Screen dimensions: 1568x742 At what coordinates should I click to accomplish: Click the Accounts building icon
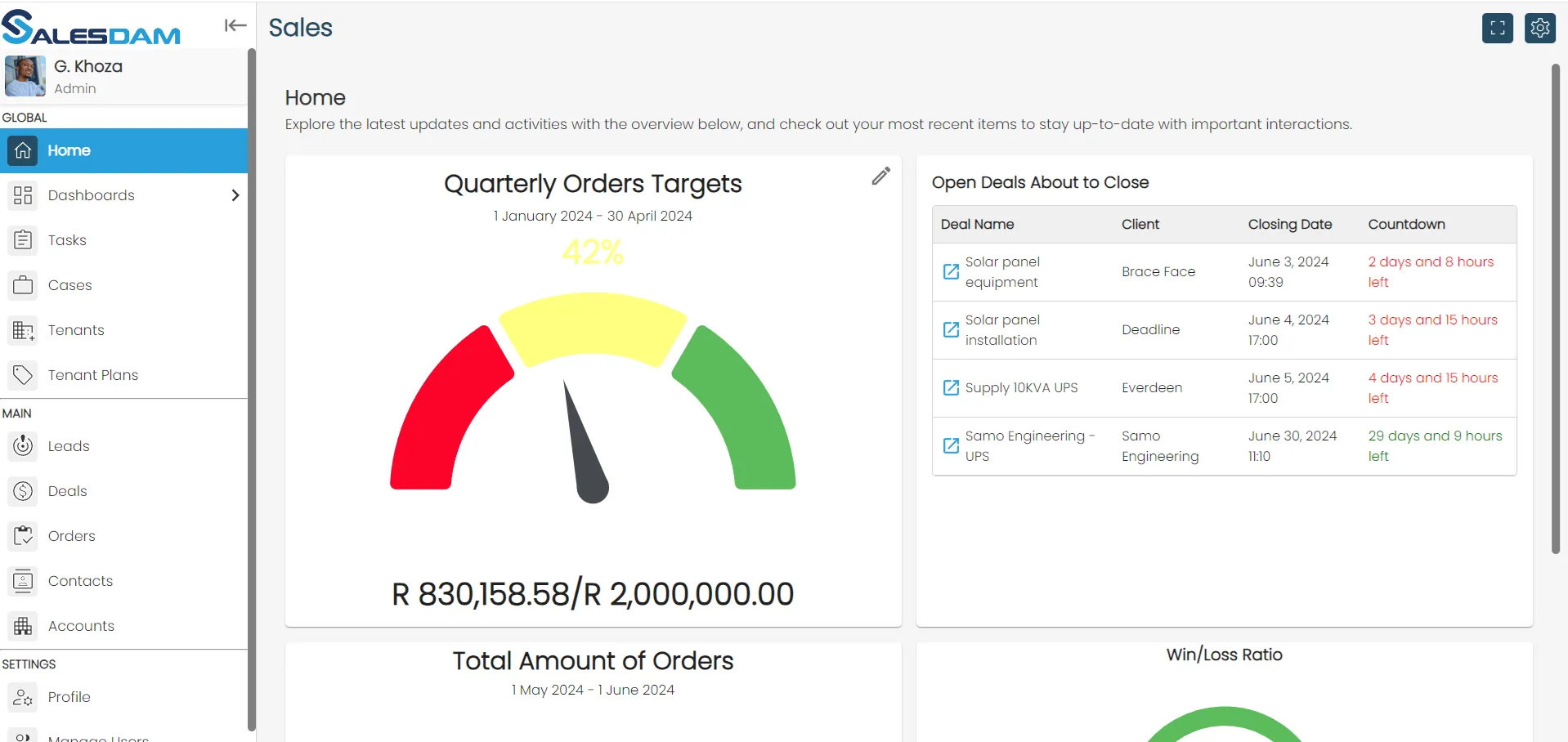[x=22, y=626]
